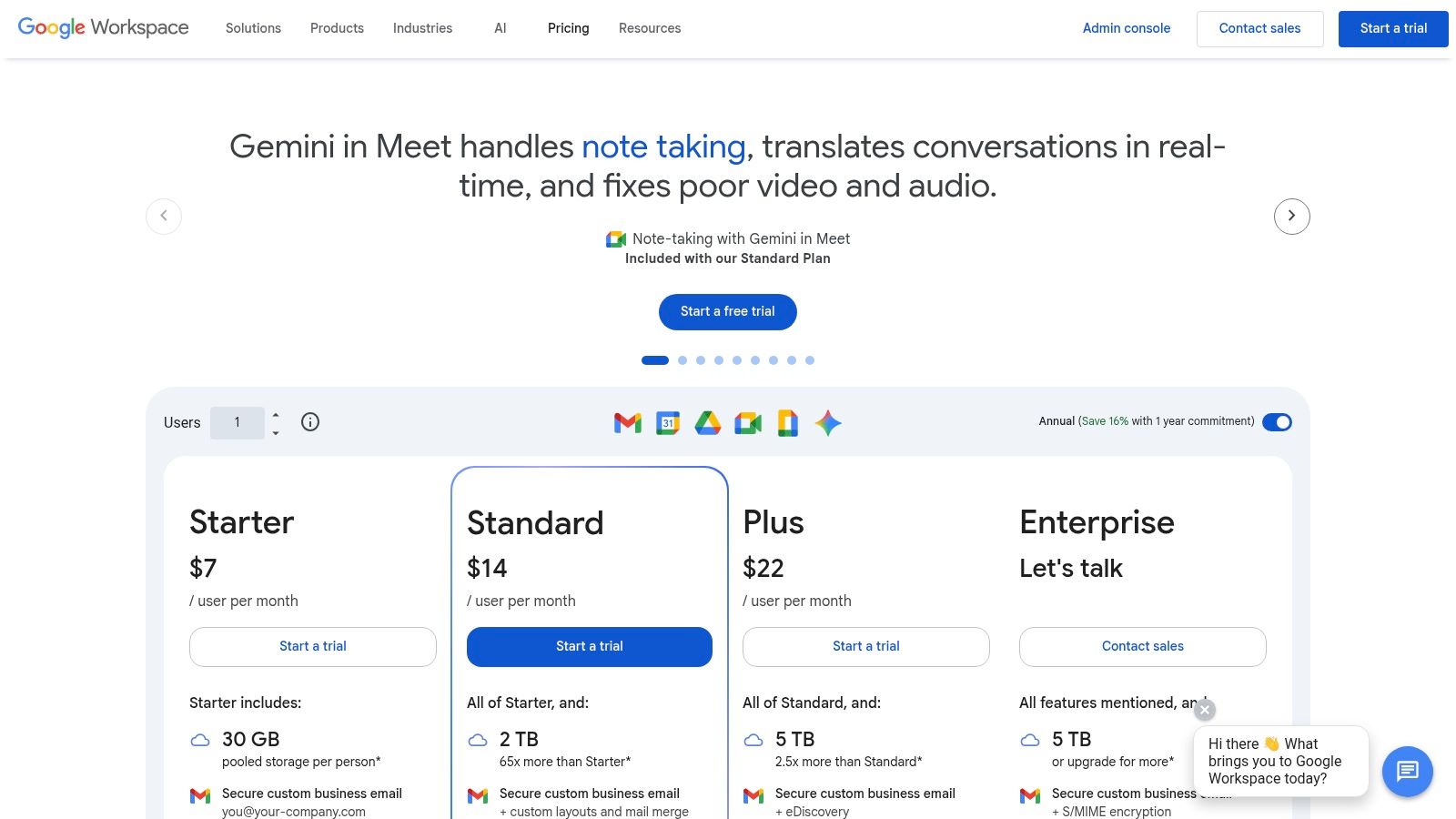Image resolution: width=1456 pixels, height=819 pixels.
Task: Go to the Pricing page
Action: pyautogui.click(x=568, y=28)
